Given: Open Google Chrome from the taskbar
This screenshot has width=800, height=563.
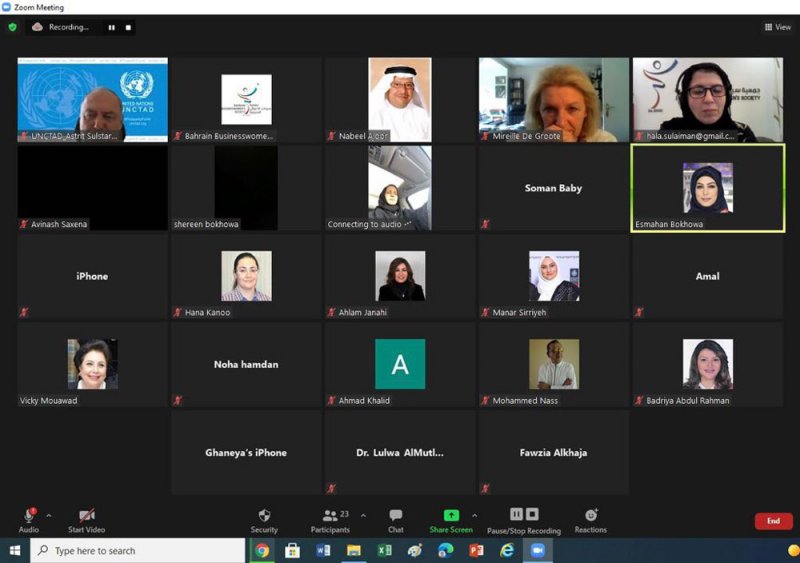Looking at the screenshot, I should tap(262, 551).
